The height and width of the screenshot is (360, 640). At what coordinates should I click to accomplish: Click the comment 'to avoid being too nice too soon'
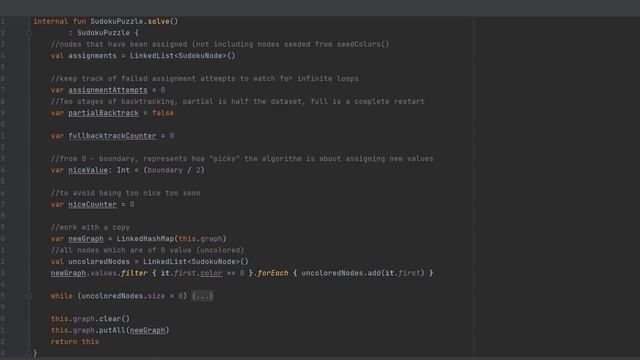click(x=126, y=193)
